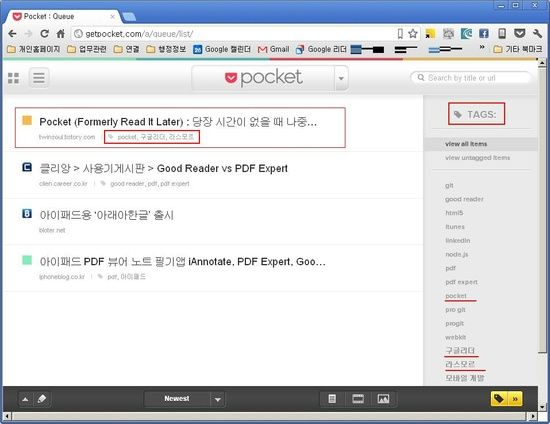The height and width of the screenshot is (424, 550).
Task: Click bloter favicon of 아래아한글 article
Action: [27, 214]
